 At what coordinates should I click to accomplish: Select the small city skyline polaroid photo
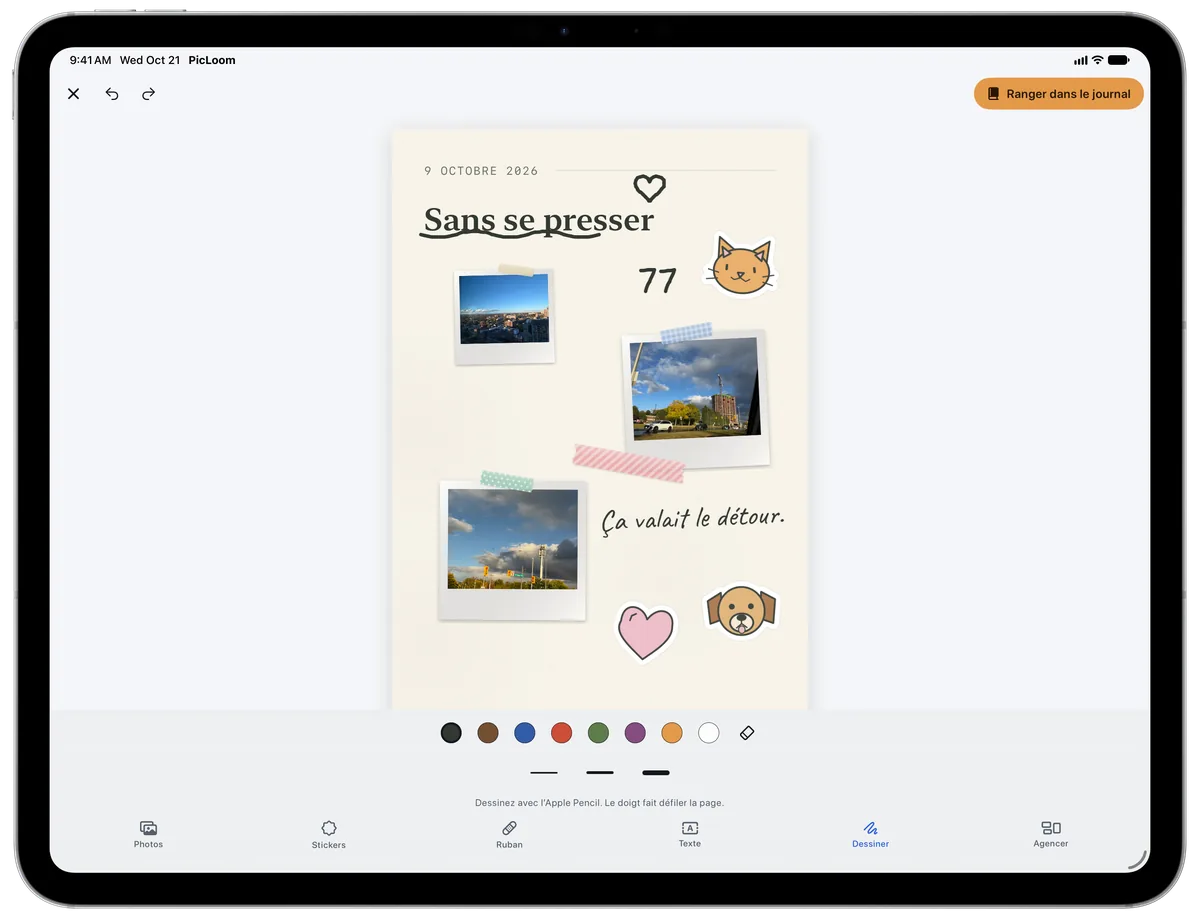click(x=504, y=318)
